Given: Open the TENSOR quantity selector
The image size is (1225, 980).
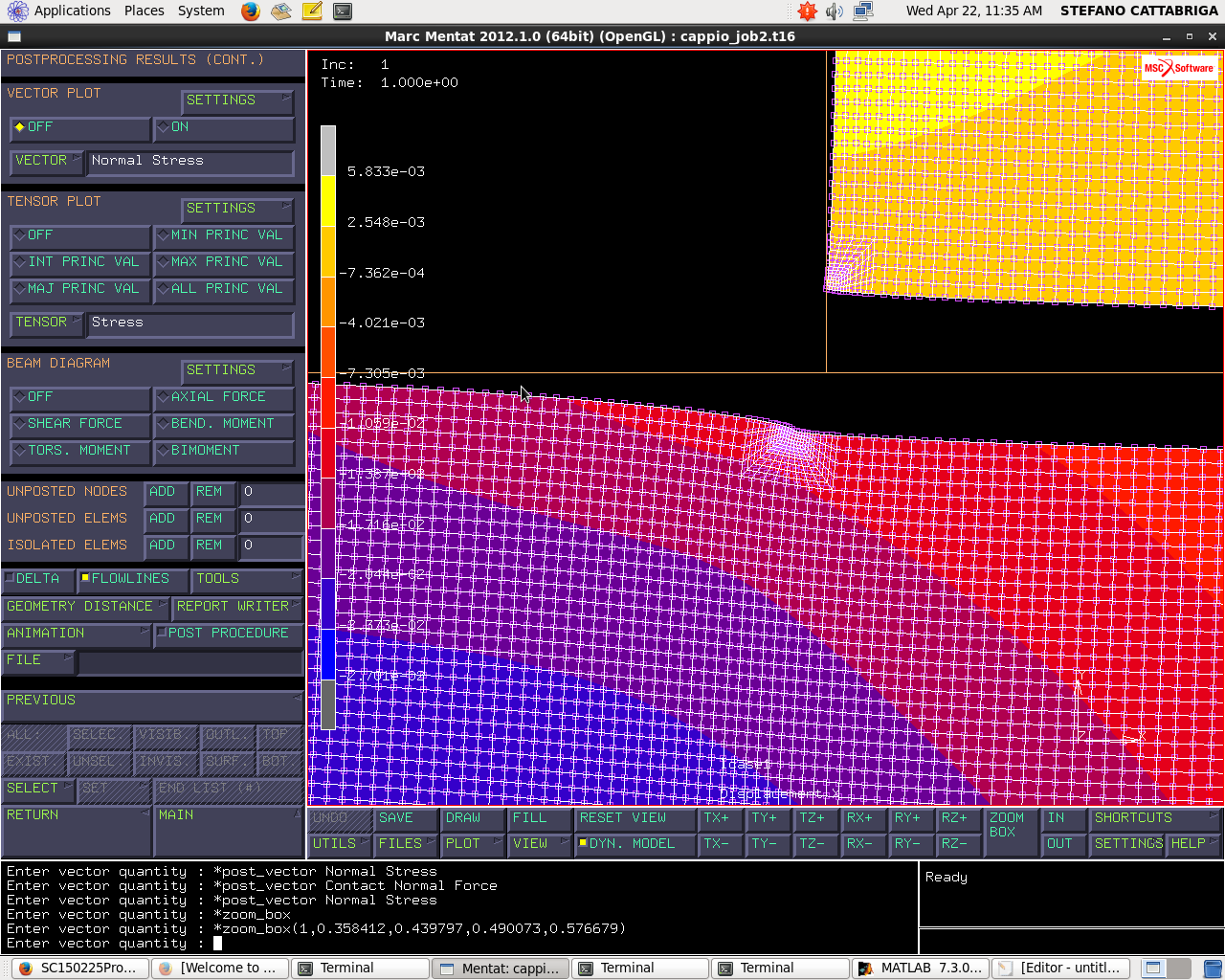Looking at the screenshot, I should [47, 323].
